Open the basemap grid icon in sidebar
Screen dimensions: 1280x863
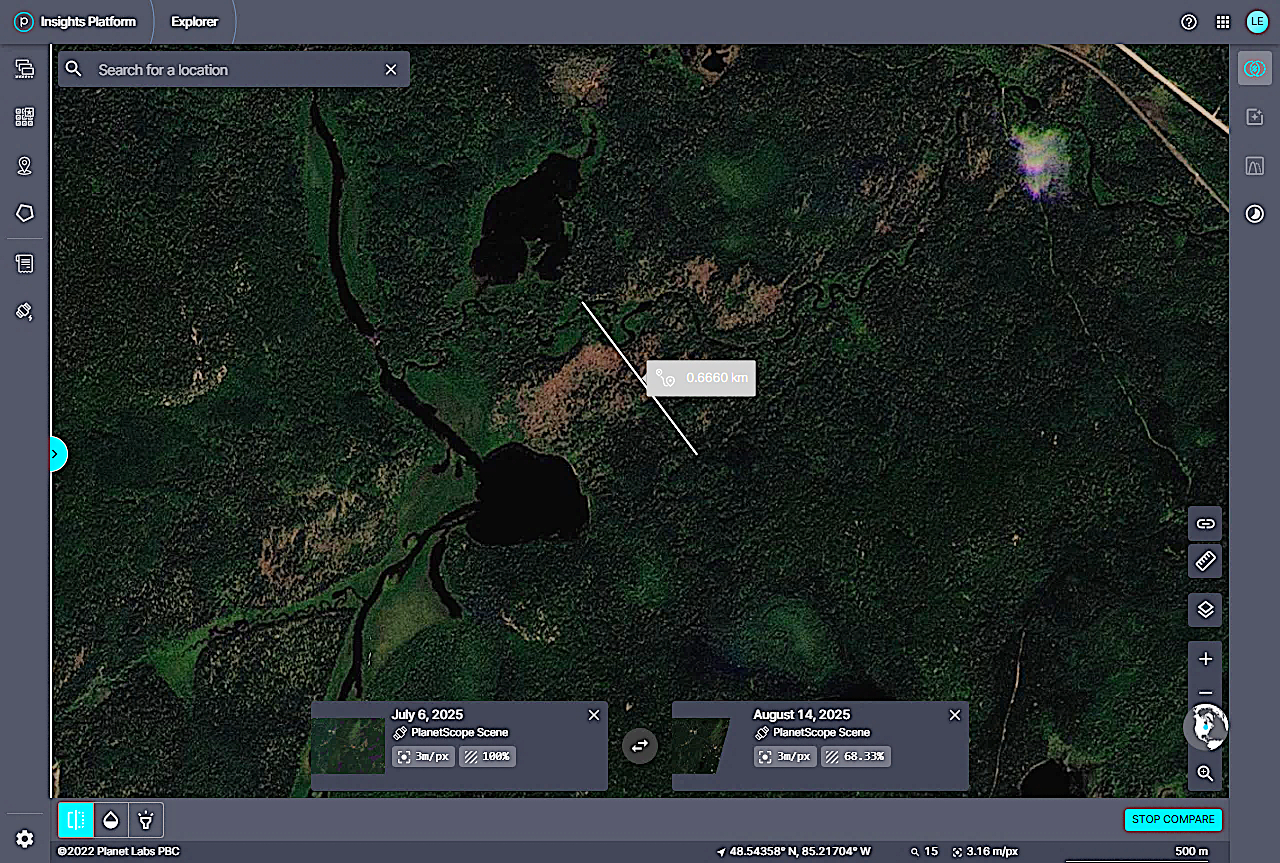click(x=25, y=117)
